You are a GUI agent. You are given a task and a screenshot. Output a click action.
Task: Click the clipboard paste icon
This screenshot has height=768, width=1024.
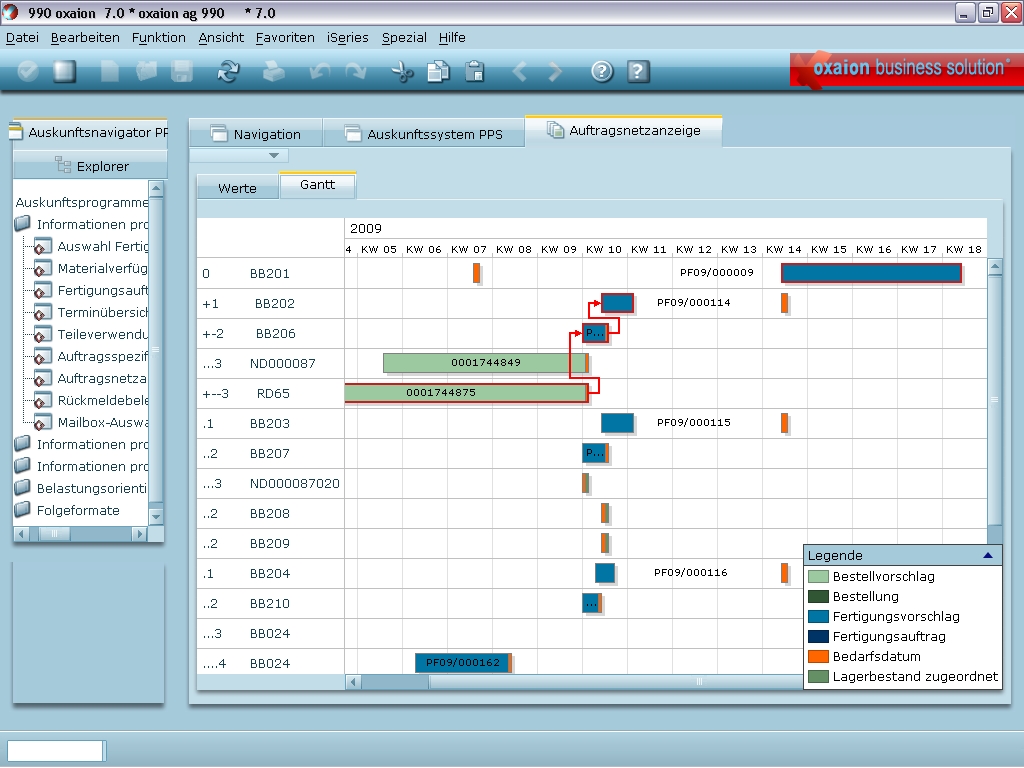(475, 71)
